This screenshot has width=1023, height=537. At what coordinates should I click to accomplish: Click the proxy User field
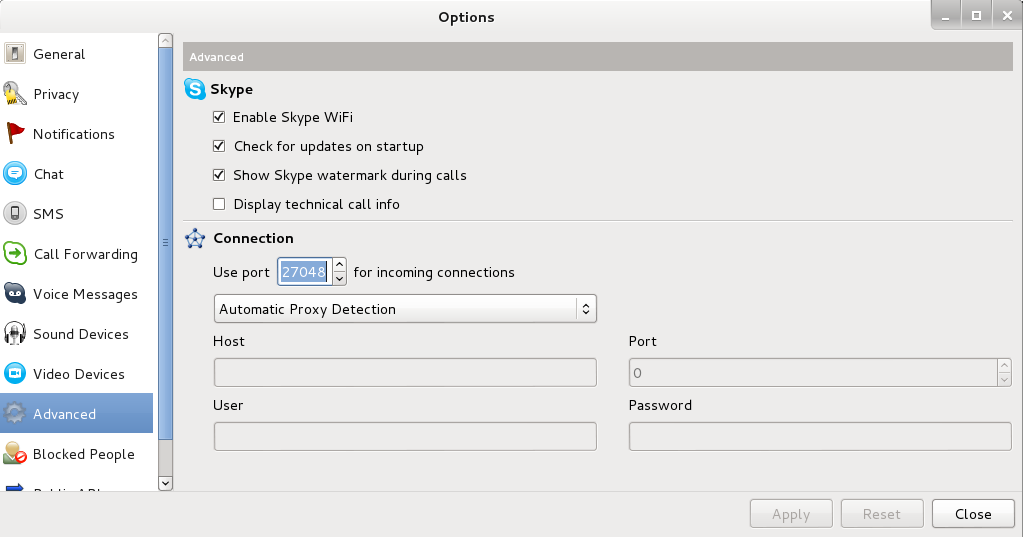coord(405,436)
